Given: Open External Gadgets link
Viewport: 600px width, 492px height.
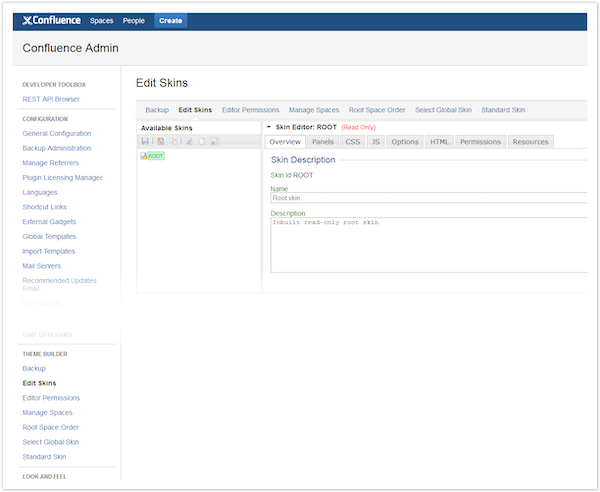Looking at the screenshot, I should click(49, 222).
